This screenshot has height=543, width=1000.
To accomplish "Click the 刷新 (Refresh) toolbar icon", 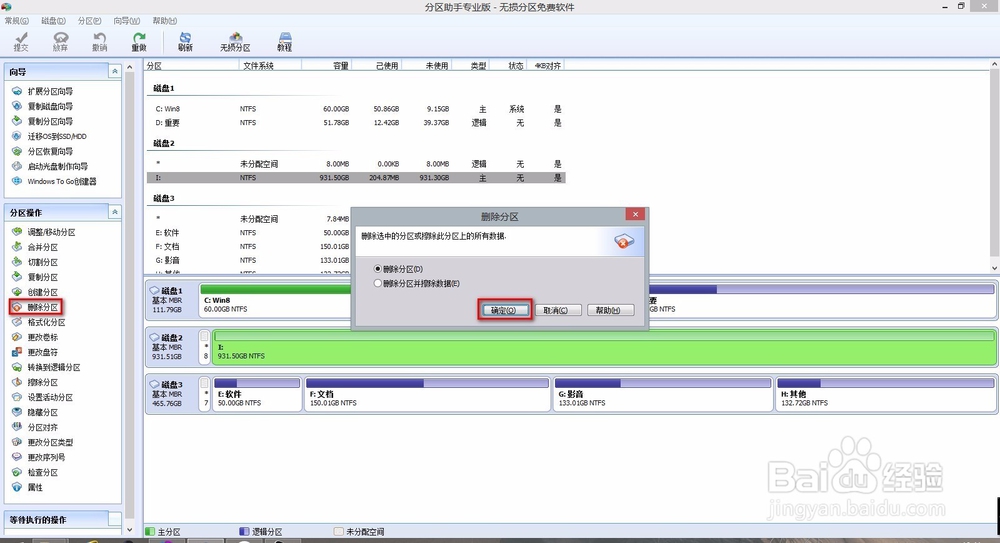I will 185,42.
